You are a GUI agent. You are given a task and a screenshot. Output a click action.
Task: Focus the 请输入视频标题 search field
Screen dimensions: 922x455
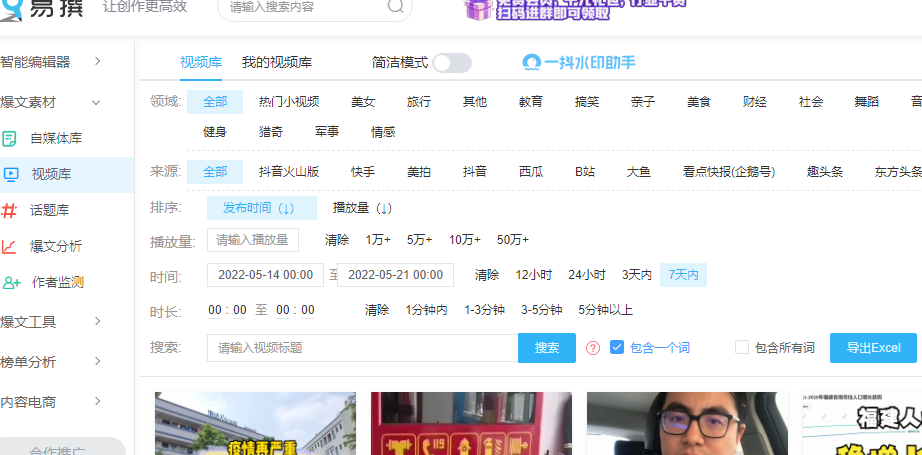[362, 347]
